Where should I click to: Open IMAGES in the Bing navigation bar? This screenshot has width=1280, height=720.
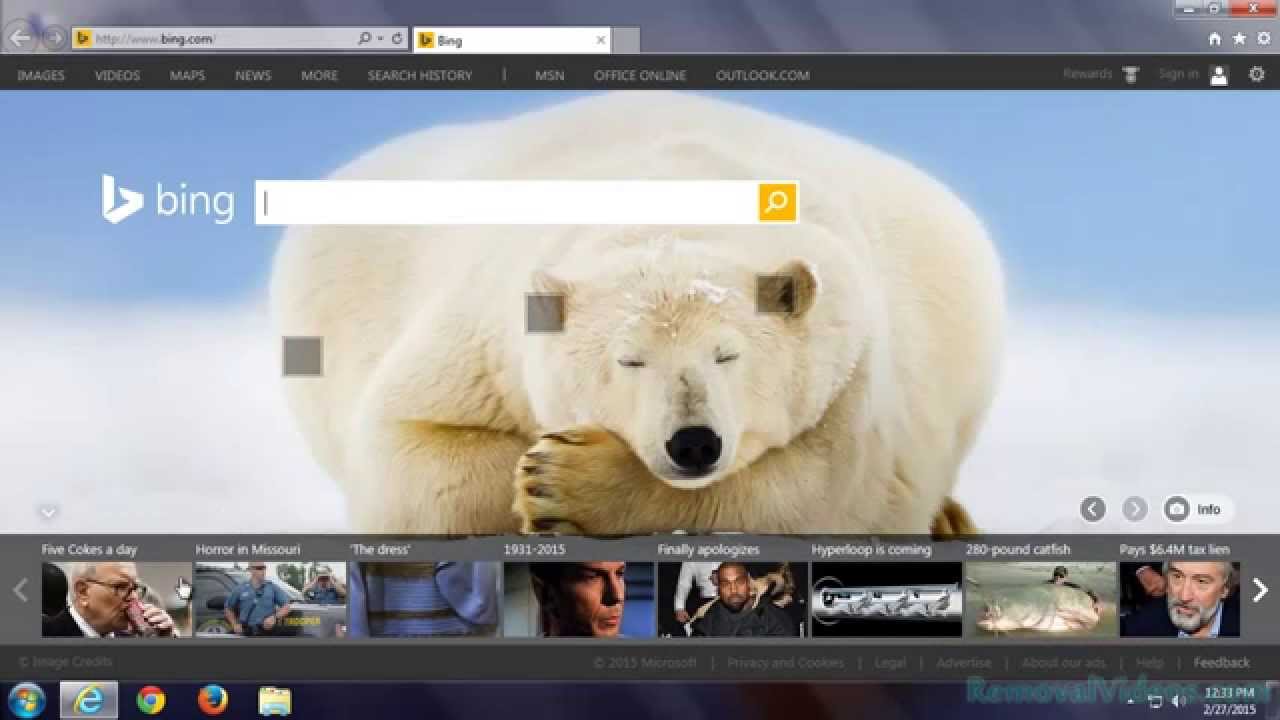coord(41,75)
